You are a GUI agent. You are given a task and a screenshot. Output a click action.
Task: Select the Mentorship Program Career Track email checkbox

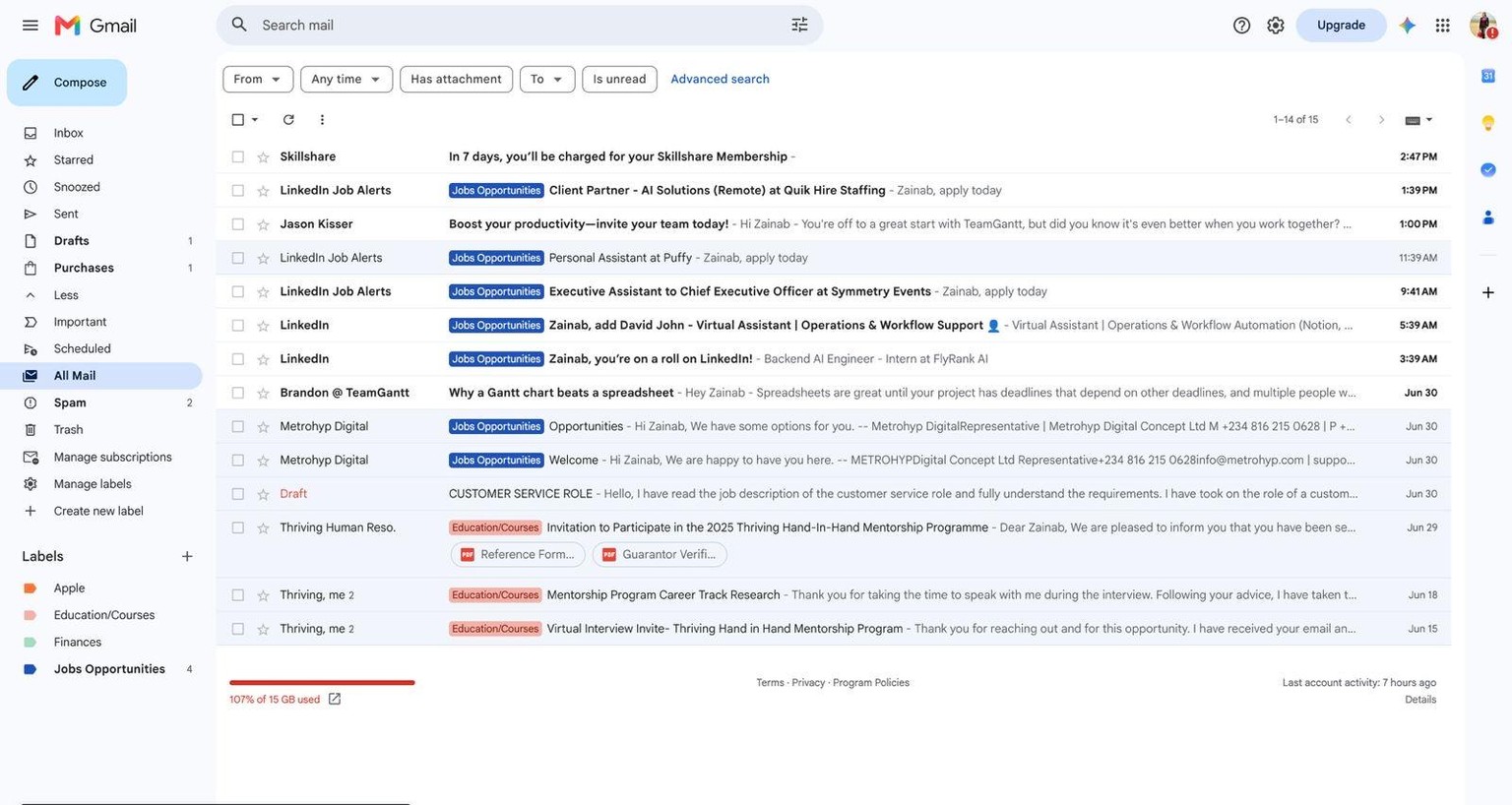237,594
